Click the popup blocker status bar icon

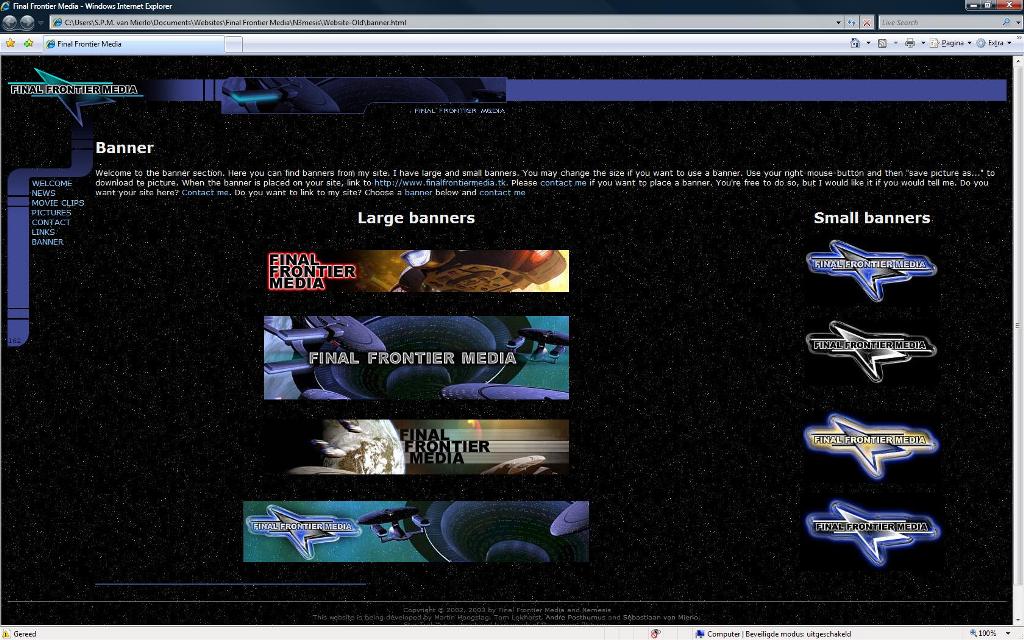pos(656,633)
